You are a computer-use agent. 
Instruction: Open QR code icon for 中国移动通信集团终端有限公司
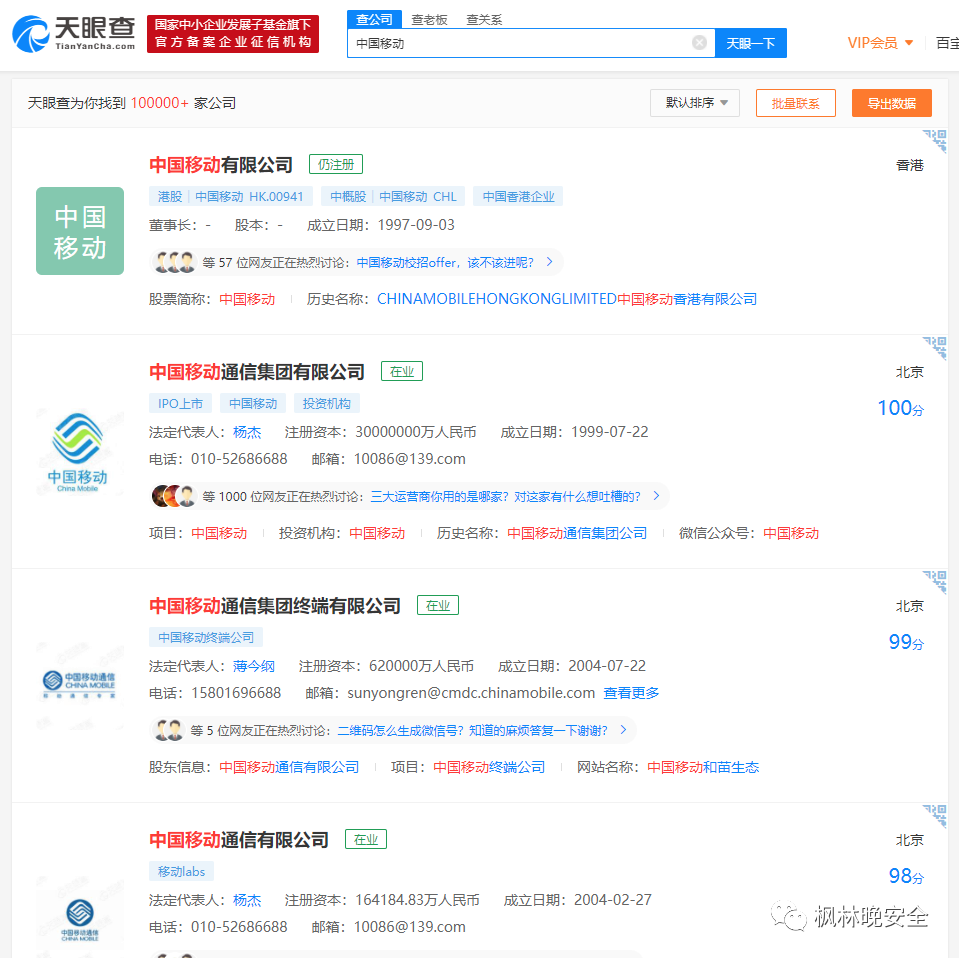click(x=935, y=582)
